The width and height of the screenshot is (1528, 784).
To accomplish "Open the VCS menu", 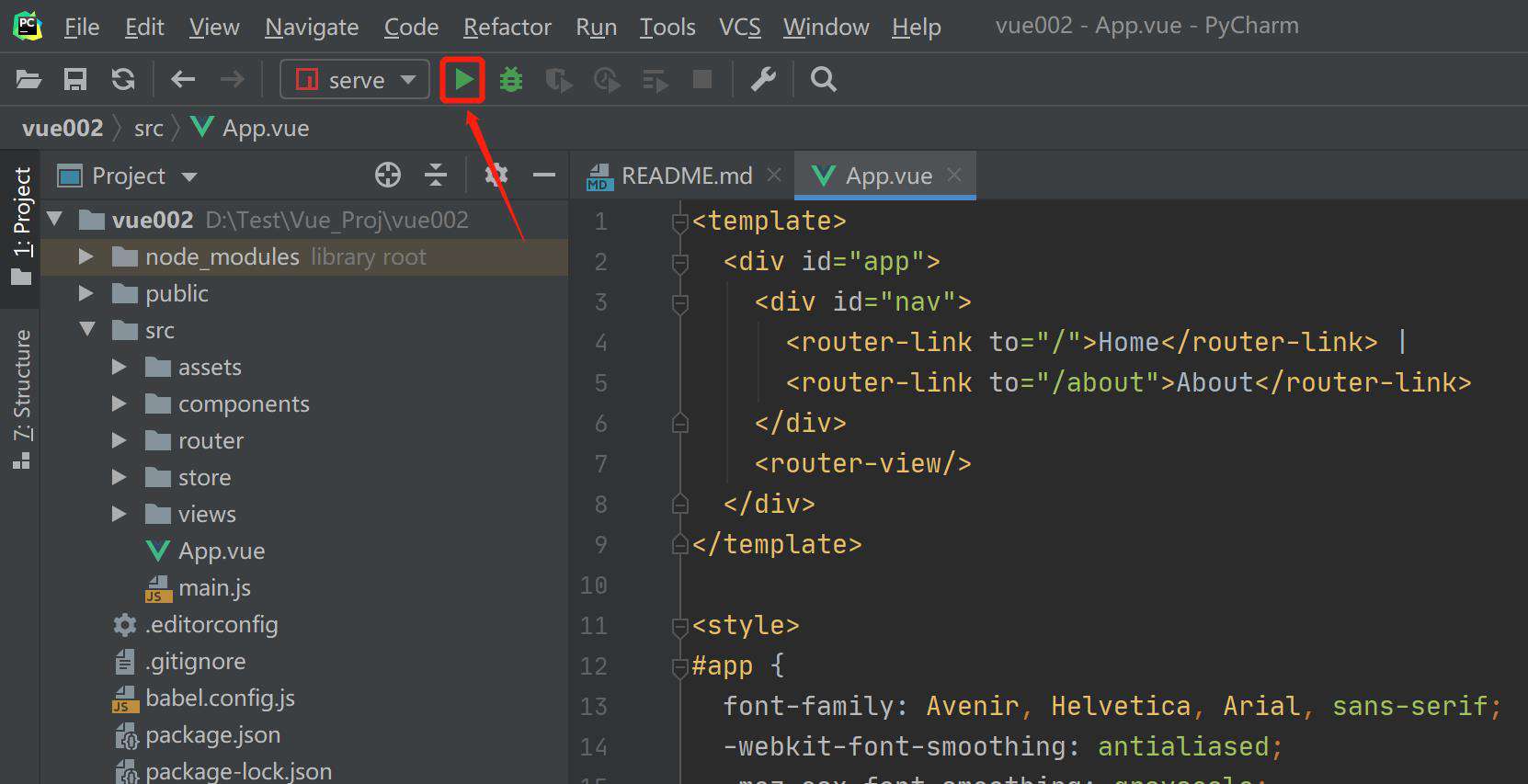I will [739, 27].
